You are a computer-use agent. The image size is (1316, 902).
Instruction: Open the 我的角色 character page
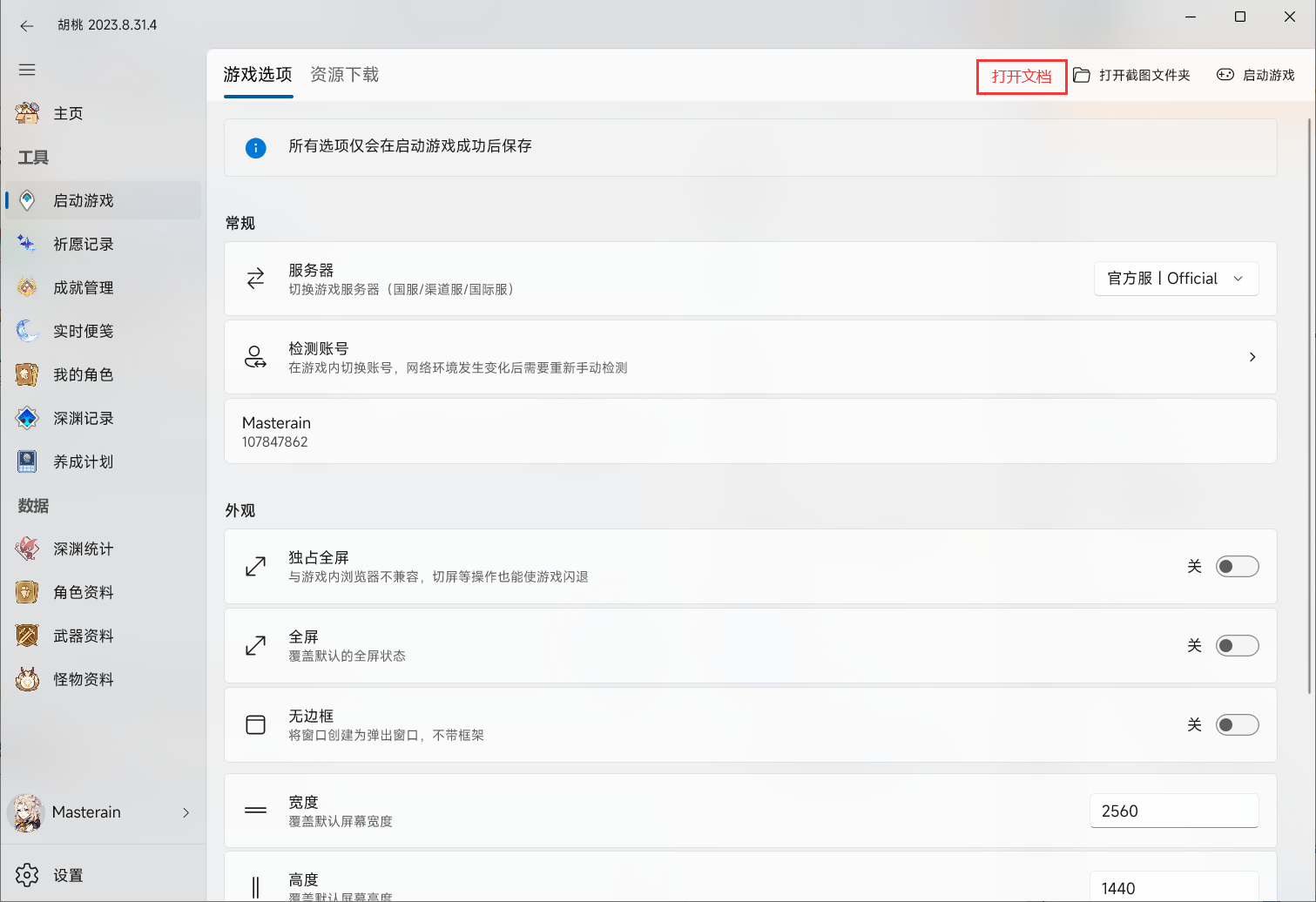[83, 374]
